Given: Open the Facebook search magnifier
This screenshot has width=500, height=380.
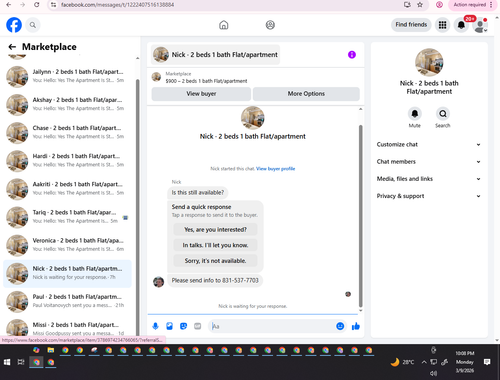Looking at the screenshot, I should point(33,25).
